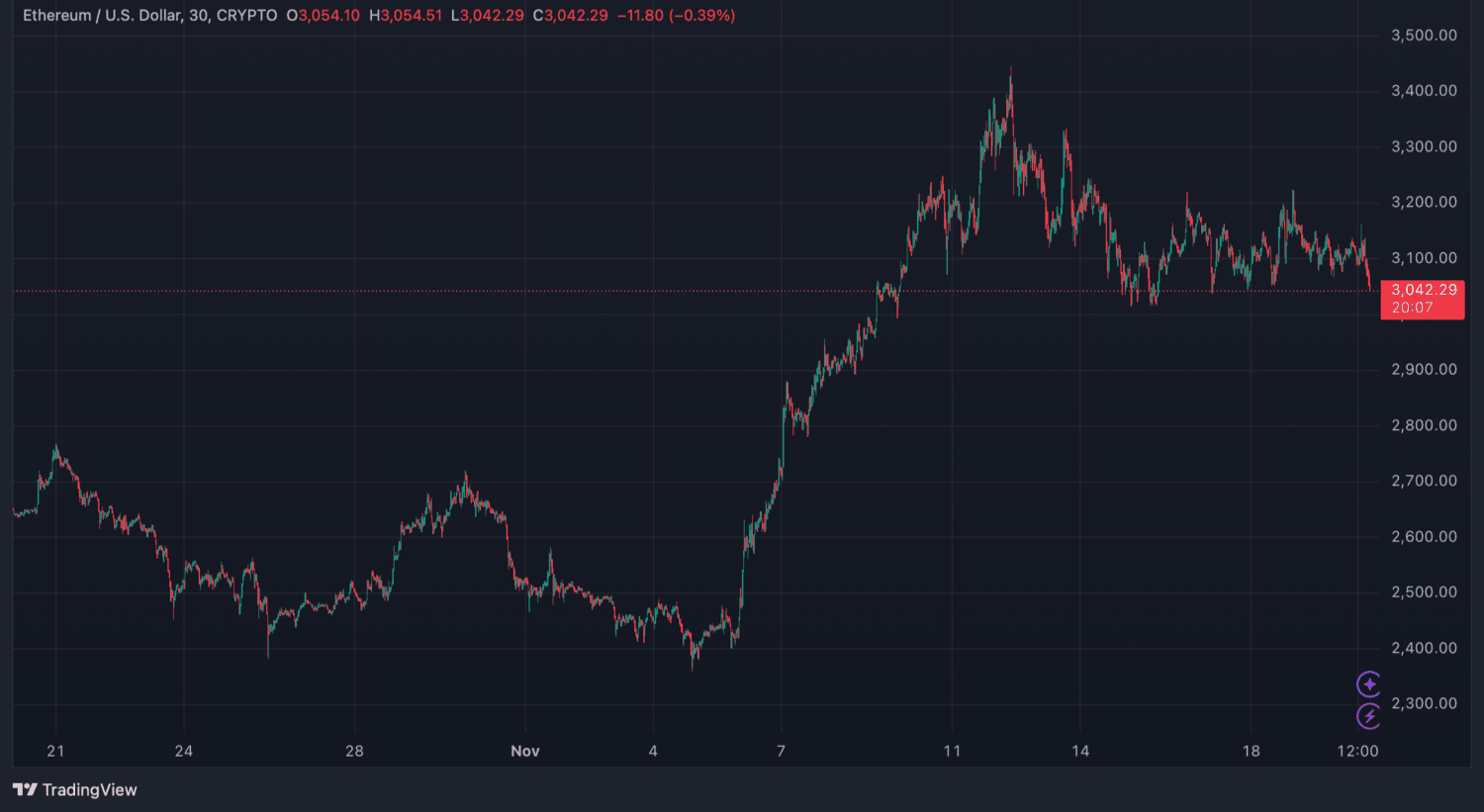Click the 12:00 time axis label

point(1357,751)
